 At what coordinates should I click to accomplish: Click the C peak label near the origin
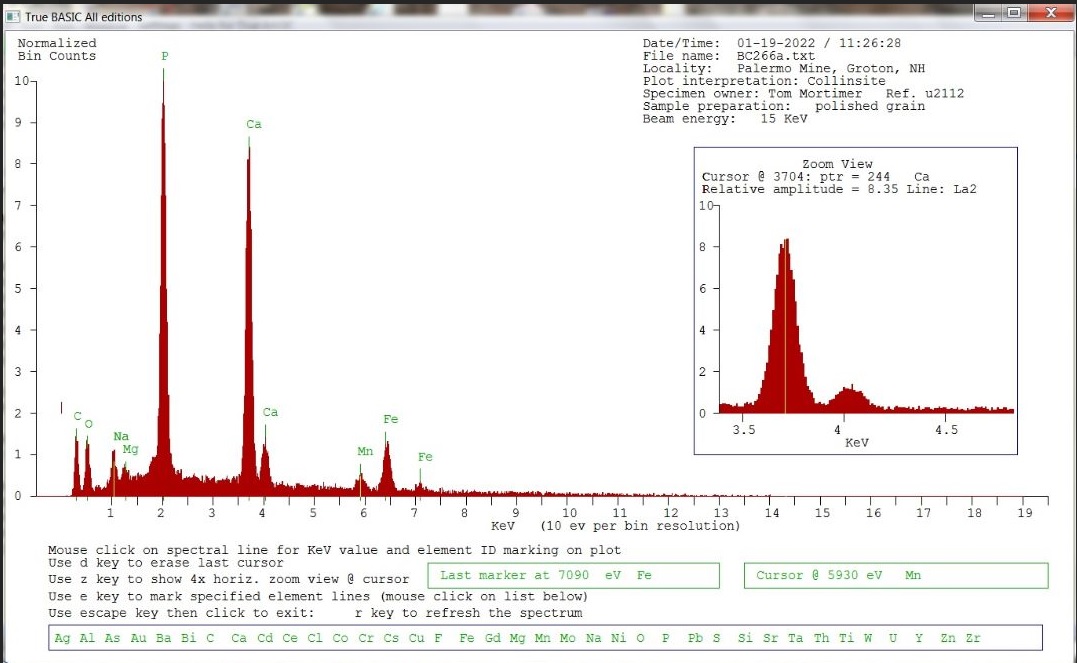pos(78,416)
